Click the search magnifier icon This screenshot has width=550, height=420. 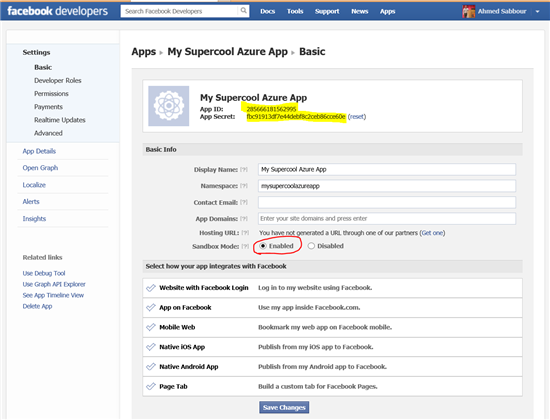click(243, 11)
